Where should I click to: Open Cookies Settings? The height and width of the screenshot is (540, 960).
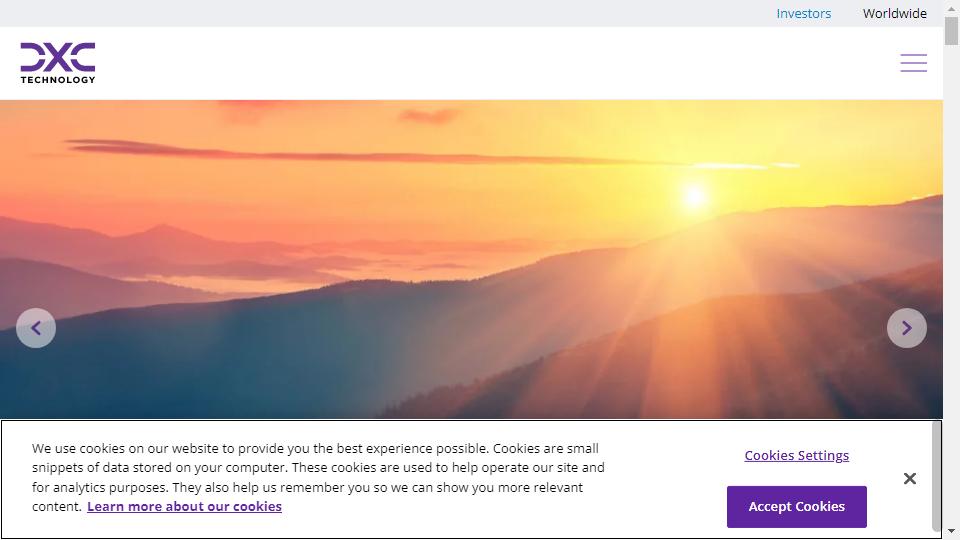pyautogui.click(x=797, y=456)
